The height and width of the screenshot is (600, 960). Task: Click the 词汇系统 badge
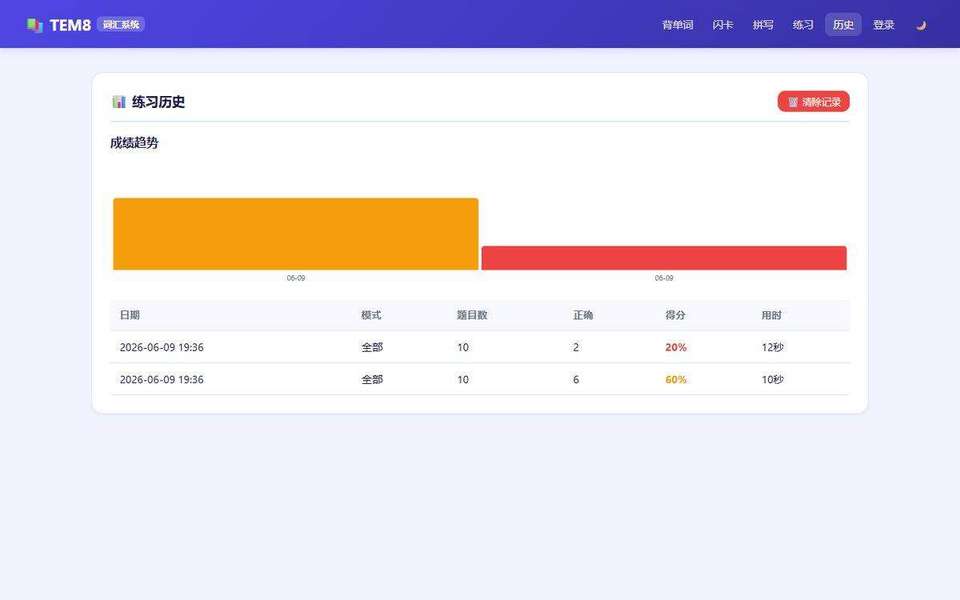(121, 24)
